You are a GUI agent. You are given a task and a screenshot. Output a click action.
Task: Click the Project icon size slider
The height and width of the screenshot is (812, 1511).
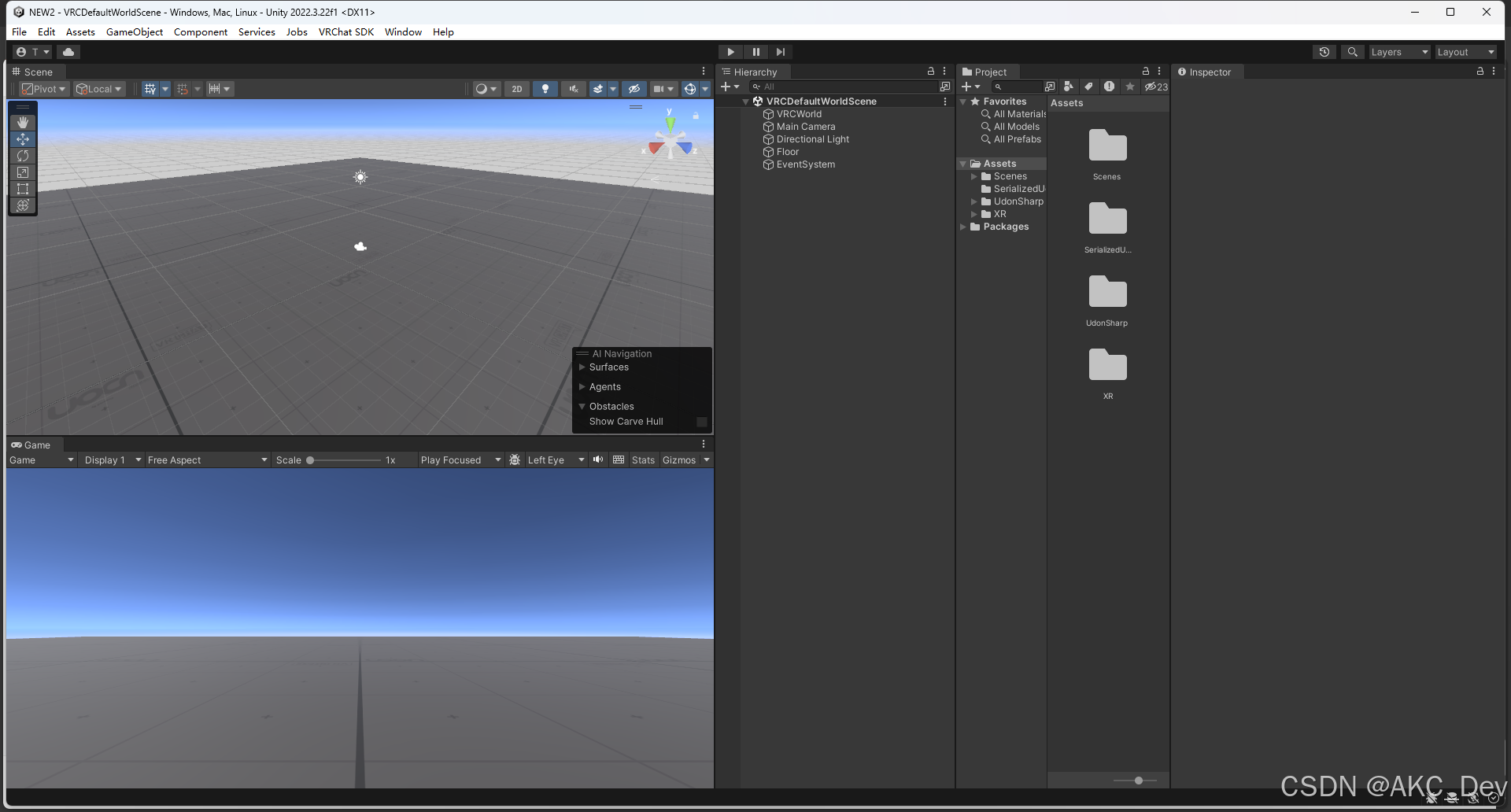pos(1135,781)
